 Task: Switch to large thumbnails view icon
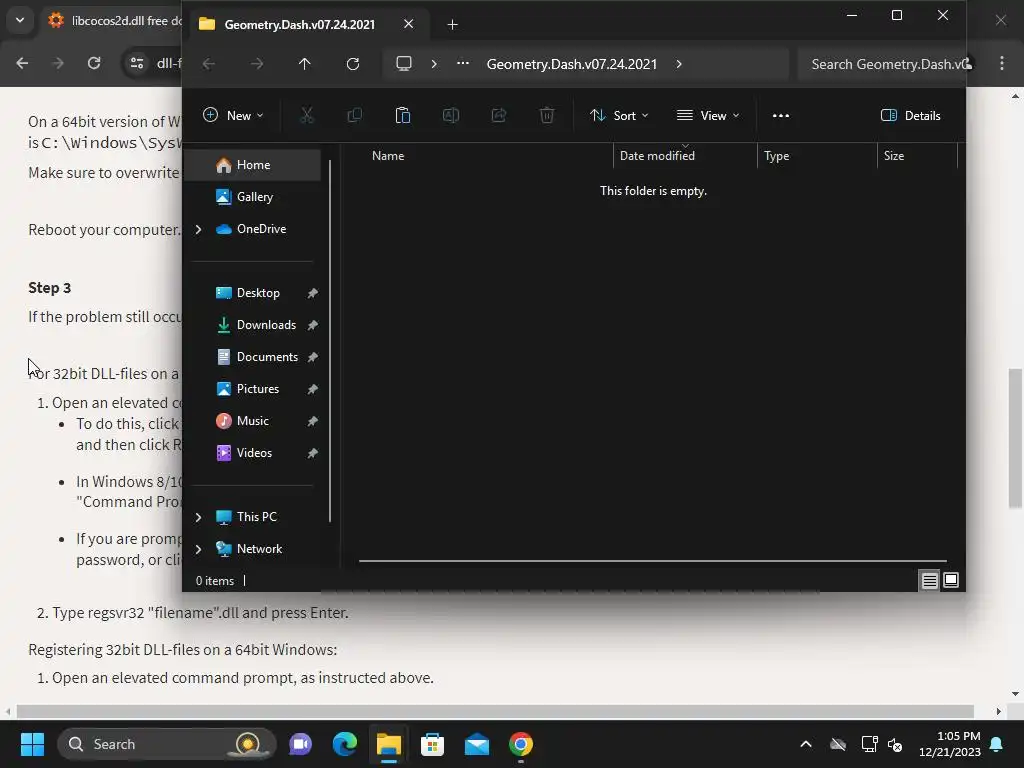coord(951,580)
